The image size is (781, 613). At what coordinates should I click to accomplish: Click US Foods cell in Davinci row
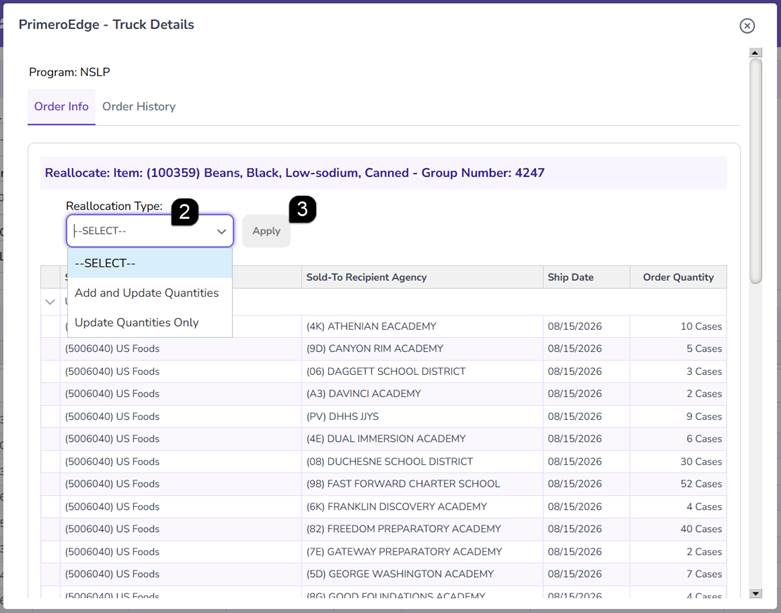[x=181, y=394]
